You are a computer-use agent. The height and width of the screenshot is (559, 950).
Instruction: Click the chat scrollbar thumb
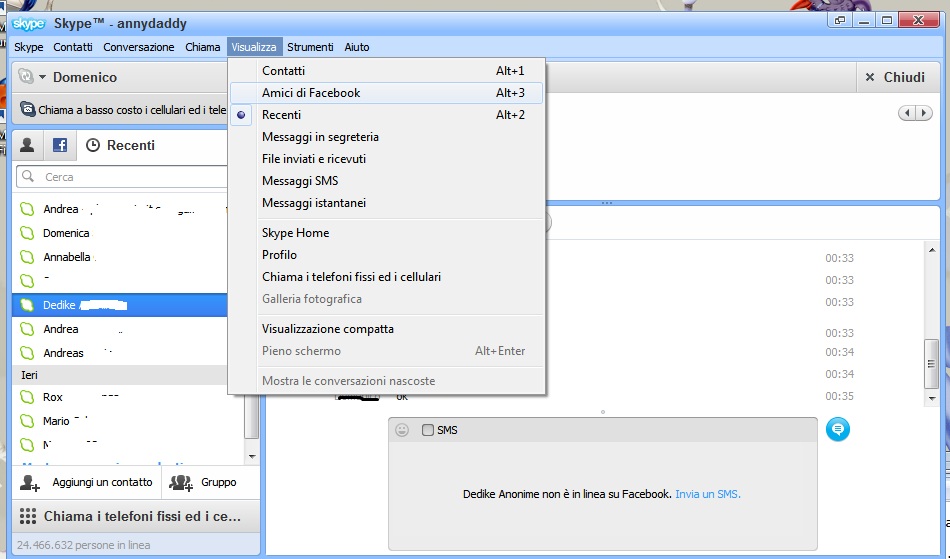pos(931,363)
